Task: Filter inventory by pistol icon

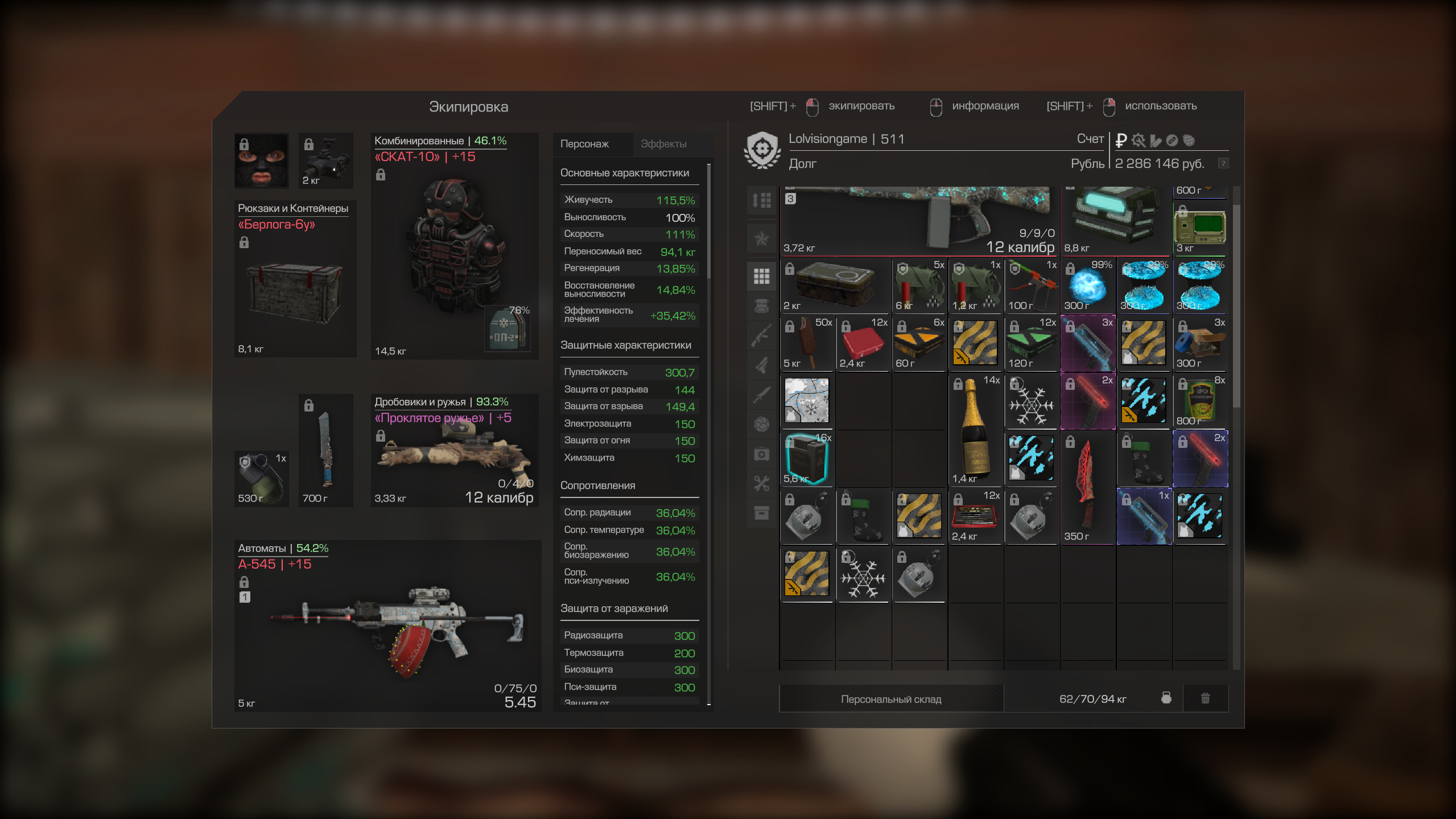Action: 761,365
